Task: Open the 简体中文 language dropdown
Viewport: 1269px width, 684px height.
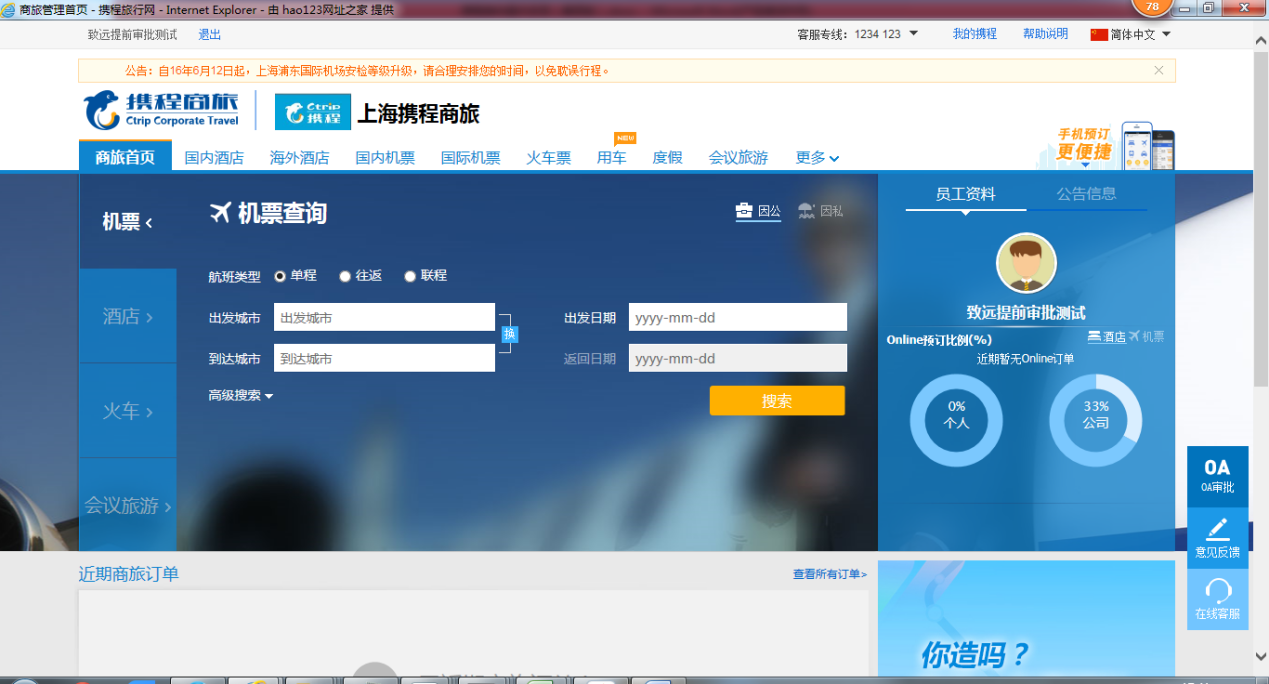Action: [1131, 34]
